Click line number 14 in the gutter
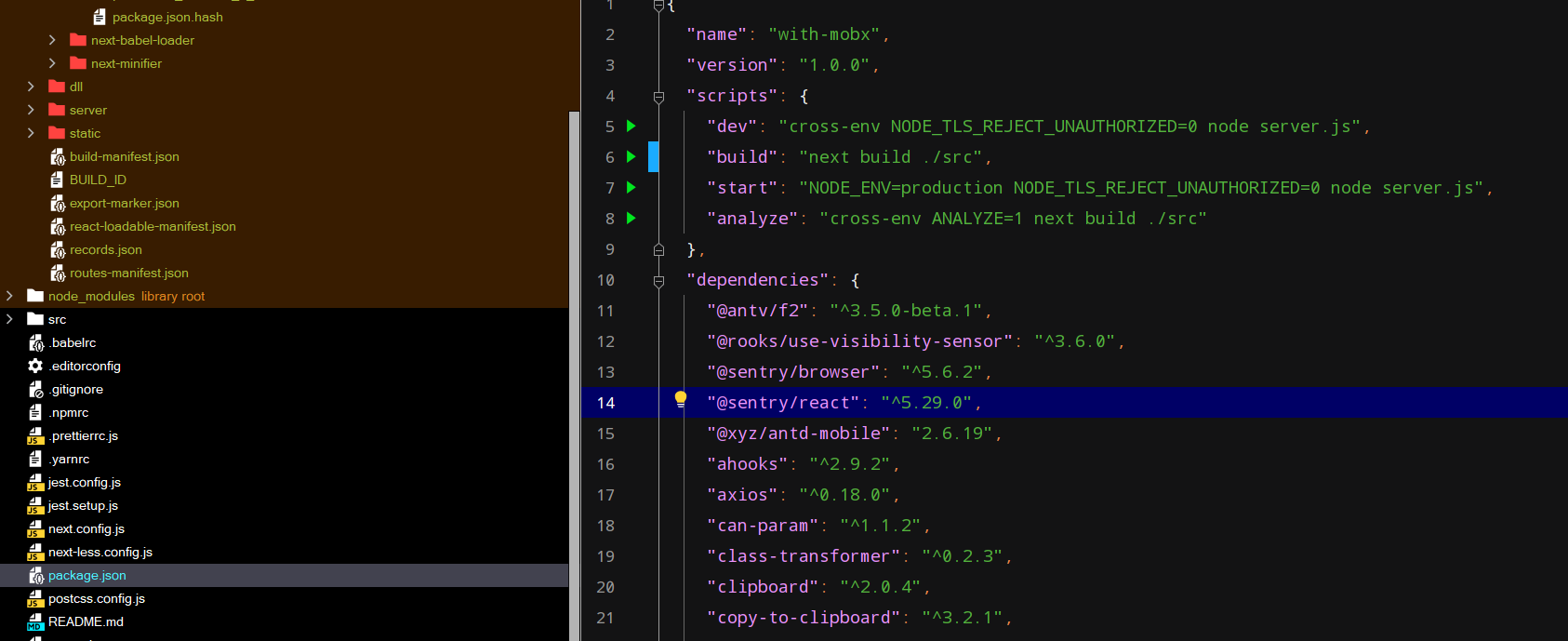1568x641 pixels. [x=605, y=403]
